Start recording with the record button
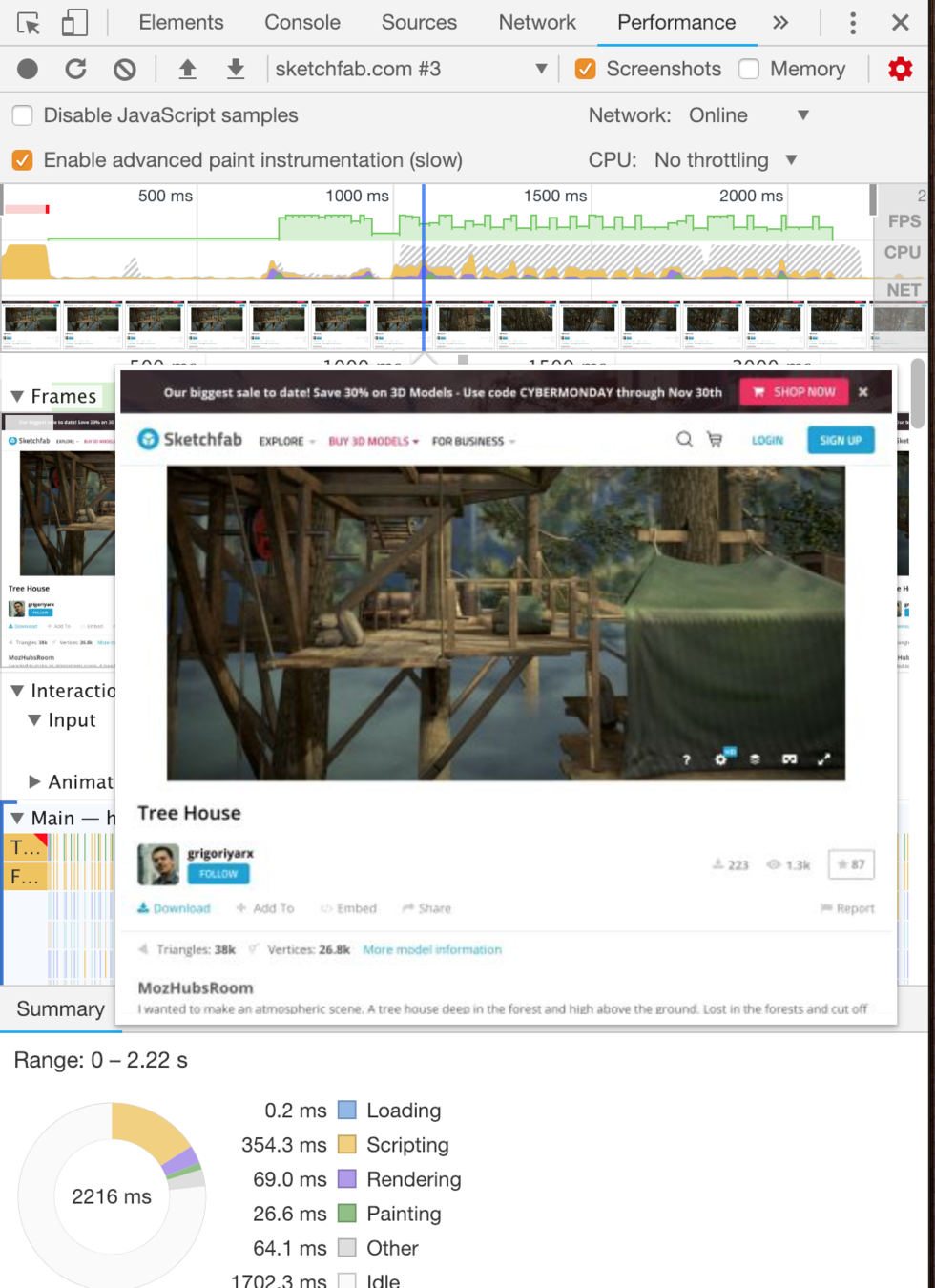Image resolution: width=935 pixels, height=1288 pixels. click(x=28, y=69)
